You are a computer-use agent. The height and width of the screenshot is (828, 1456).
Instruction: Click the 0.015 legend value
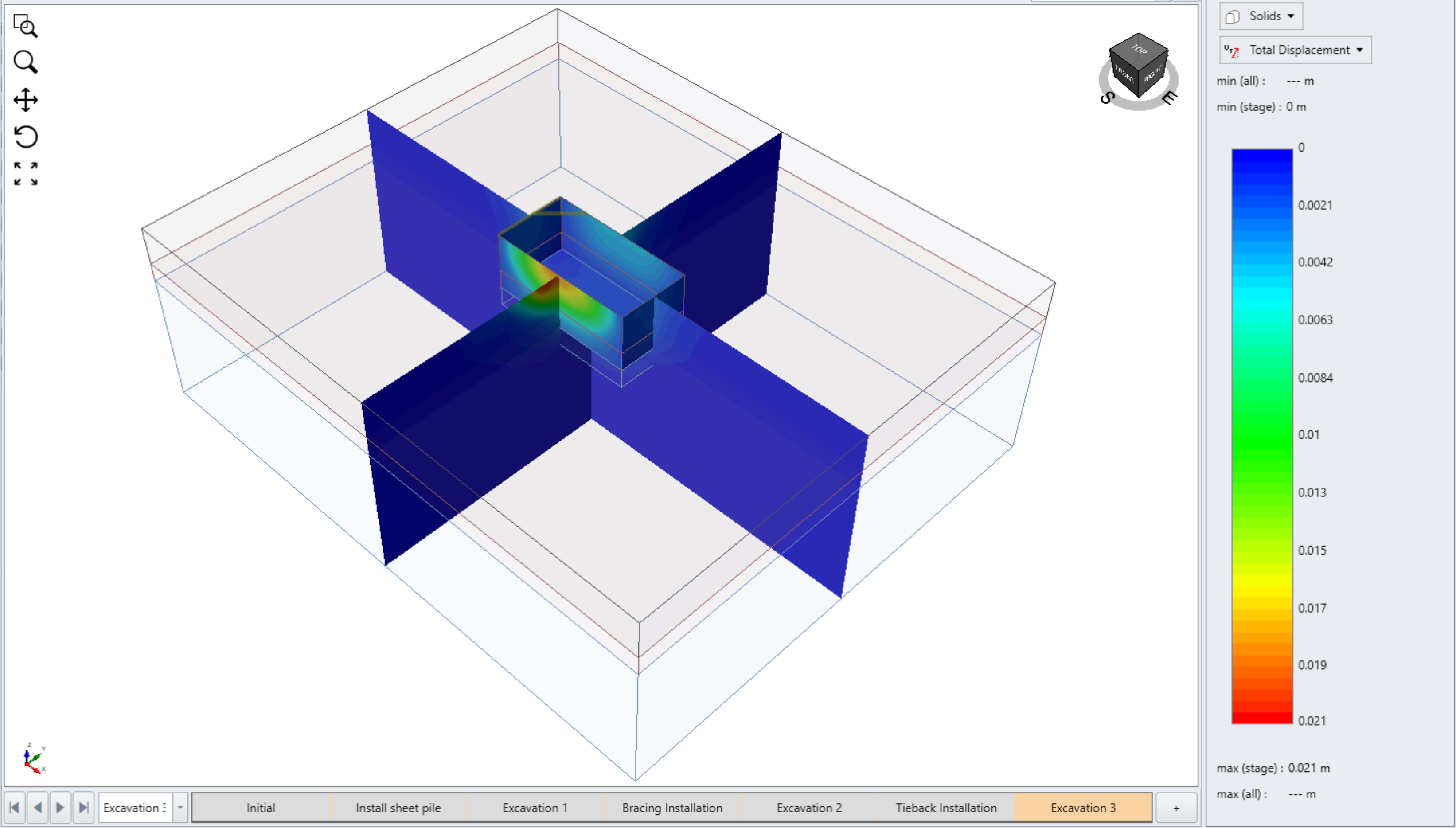click(1312, 551)
